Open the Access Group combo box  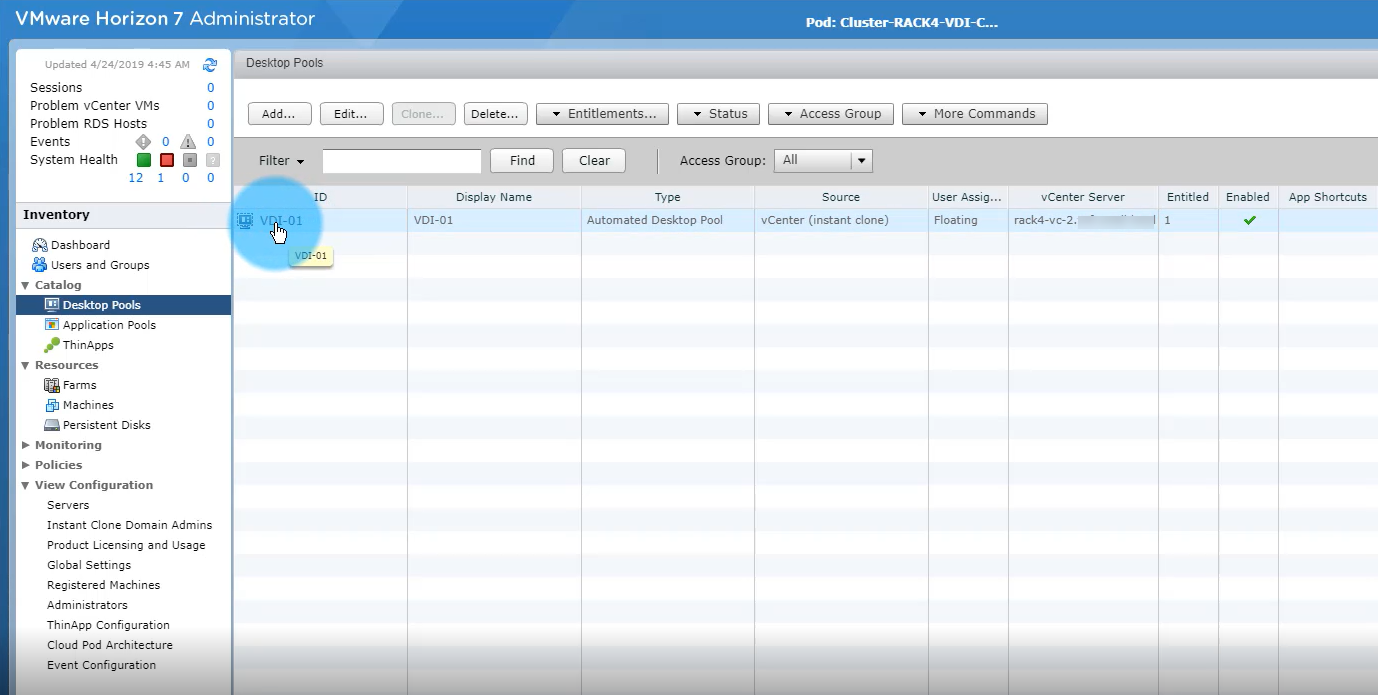823,161
